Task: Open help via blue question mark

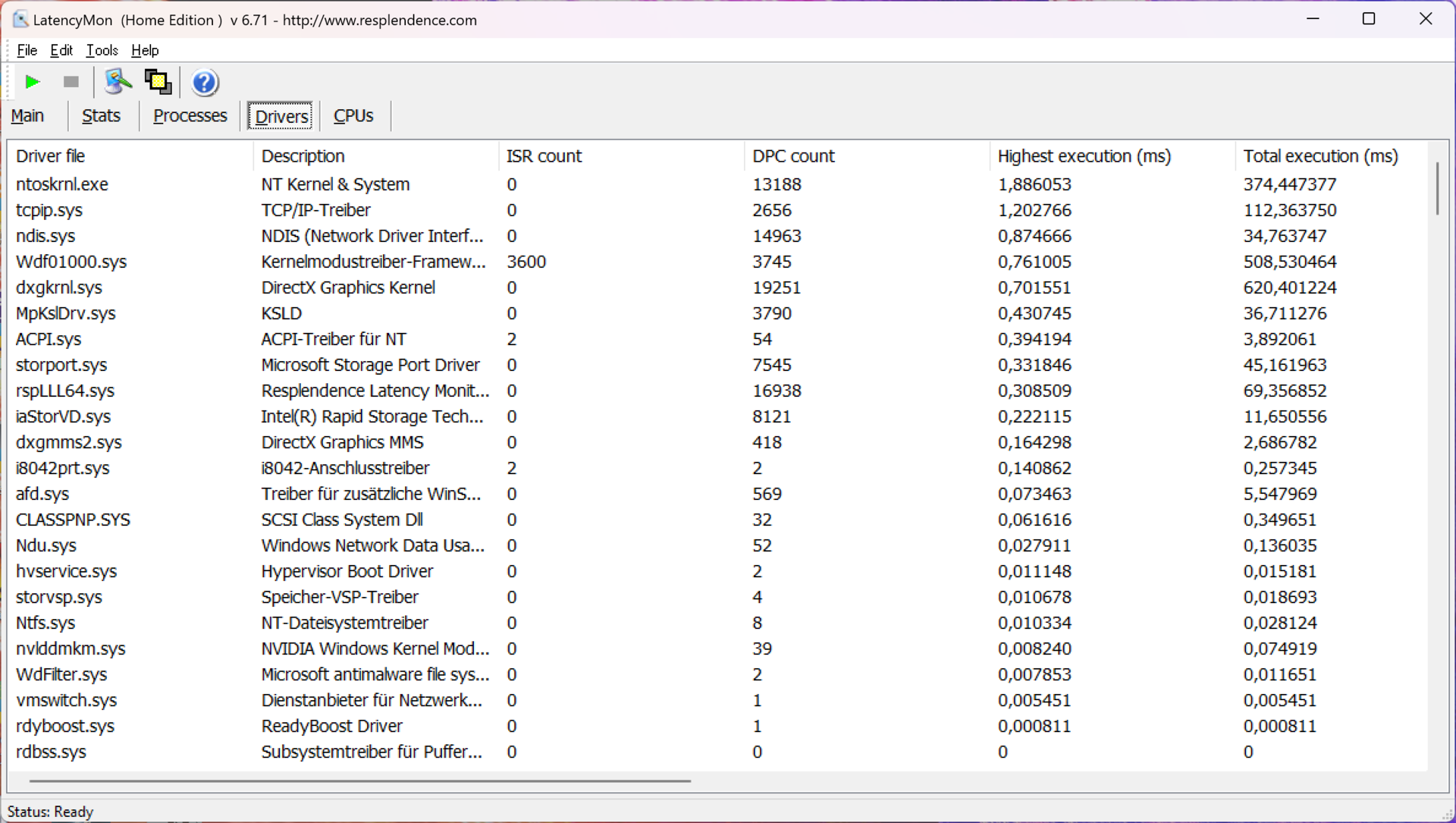Action: pyautogui.click(x=204, y=82)
